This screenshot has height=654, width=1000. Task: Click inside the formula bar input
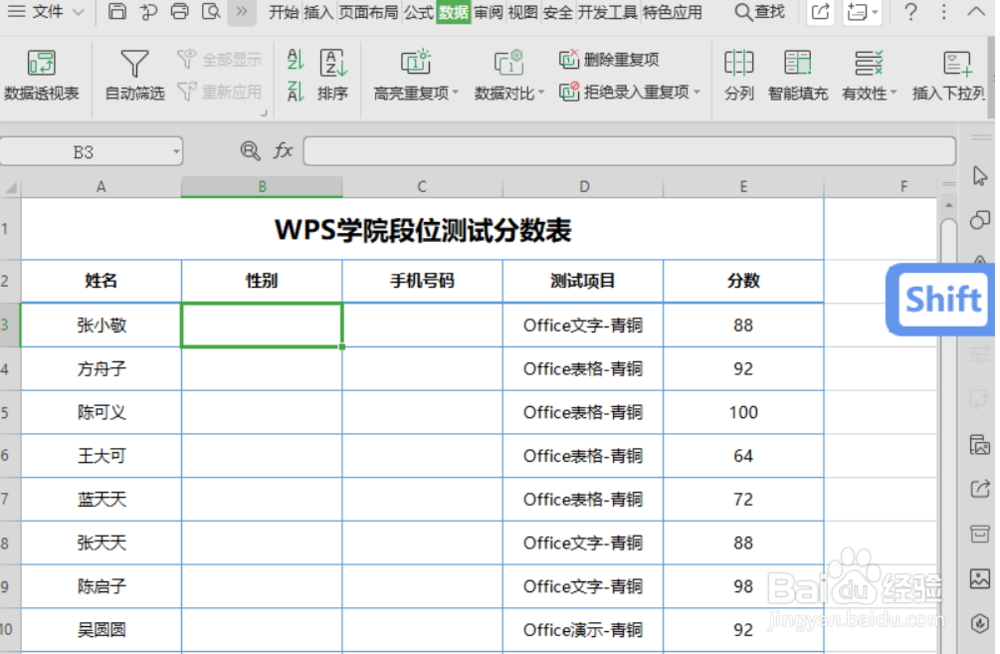click(629, 151)
